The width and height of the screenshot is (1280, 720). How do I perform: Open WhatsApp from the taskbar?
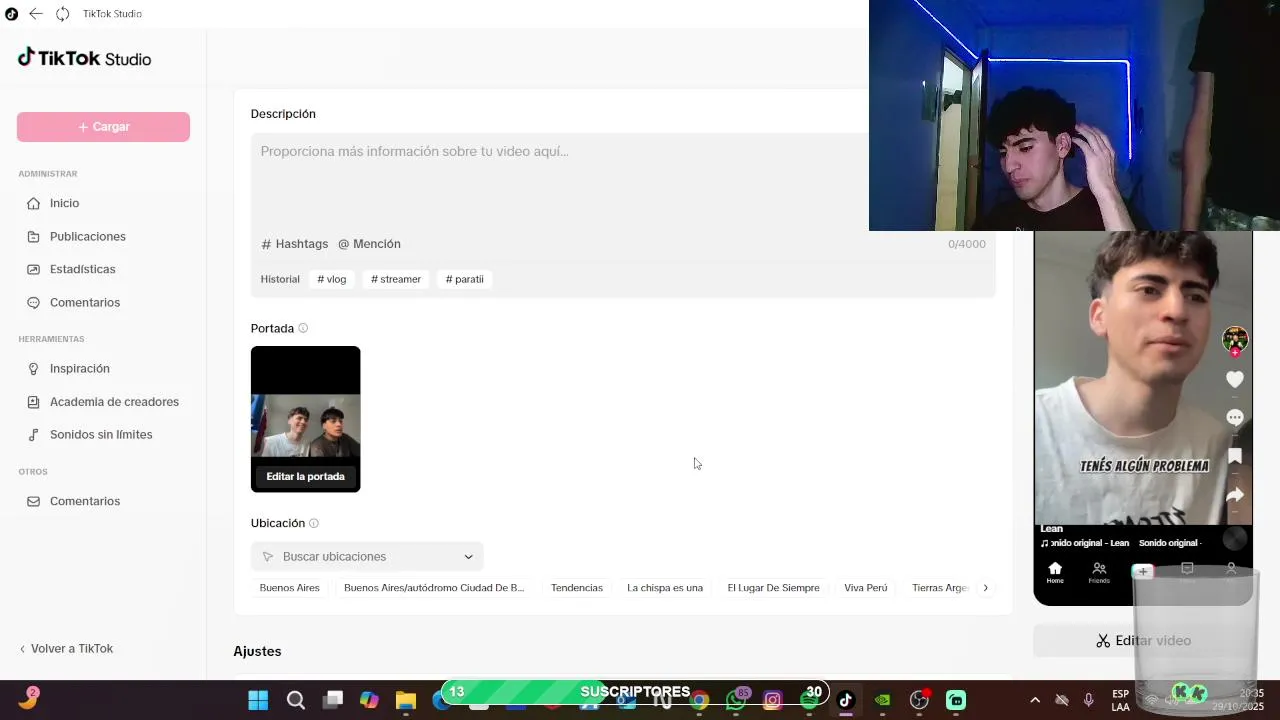click(736, 700)
